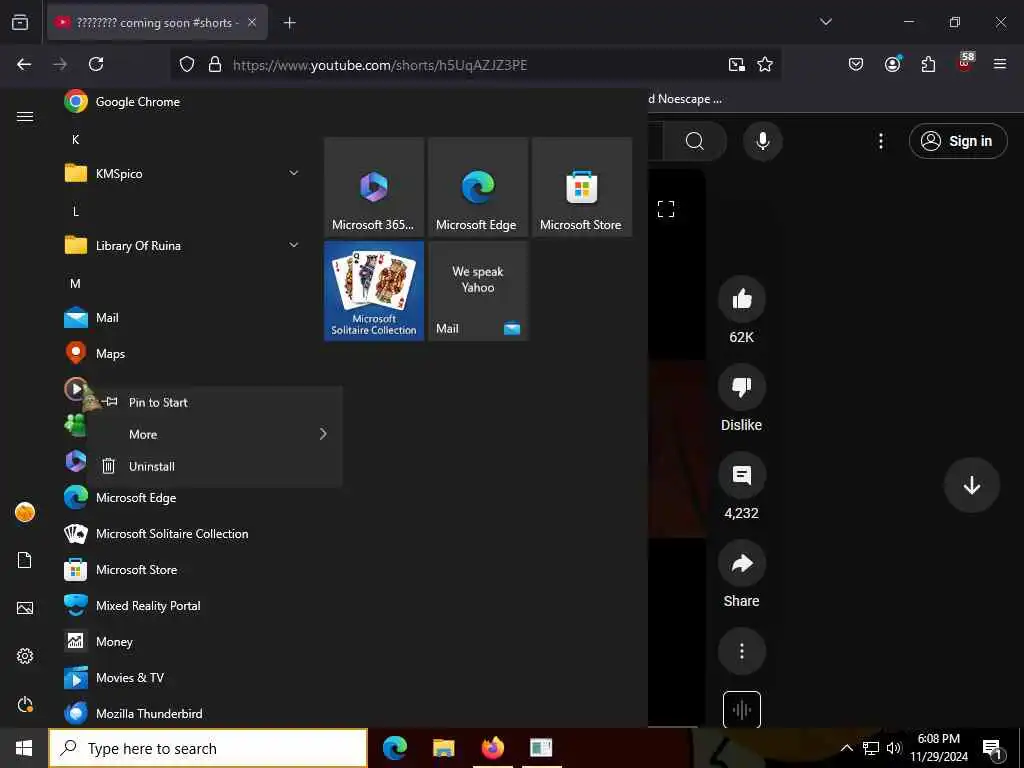This screenshot has width=1024, height=768.
Task: Open the Firefox View icon
Action: pos(20,23)
